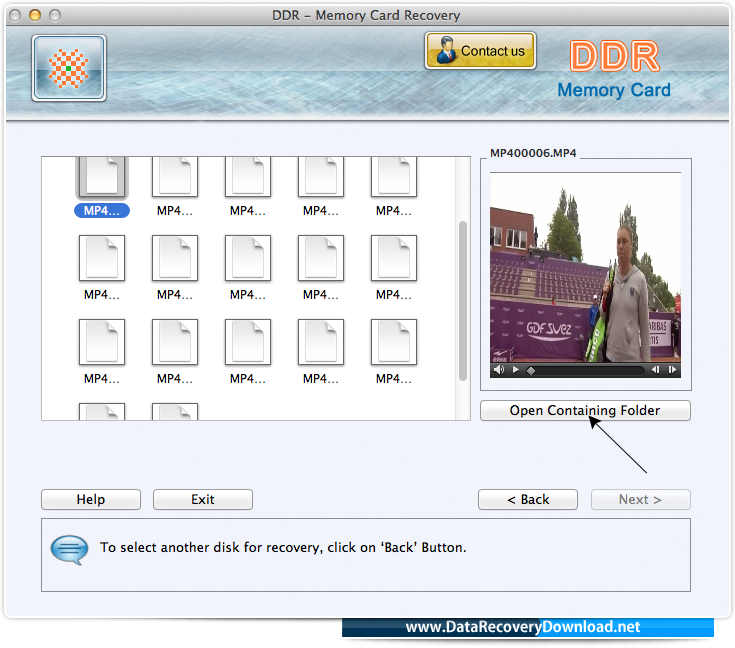This screenshot has width=735, height=648.
Task: Click the orange window minimize button
Action: click(x=35, y=15)
